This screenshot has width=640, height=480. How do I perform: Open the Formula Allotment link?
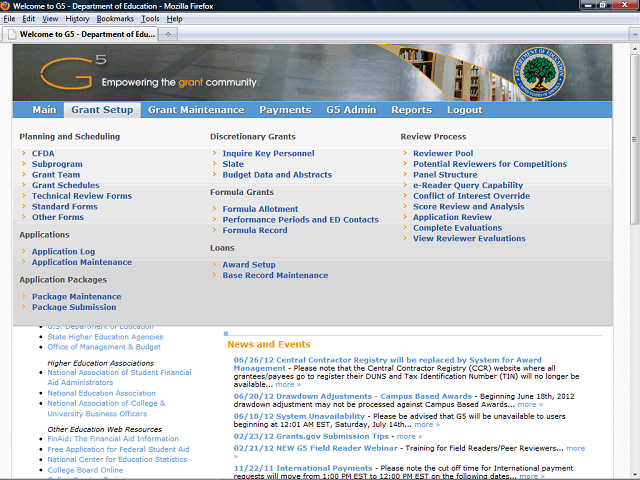(260, 209)
